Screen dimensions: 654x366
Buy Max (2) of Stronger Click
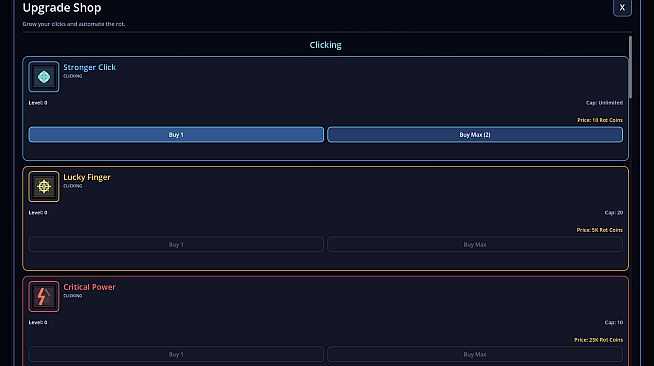point(475,135)
